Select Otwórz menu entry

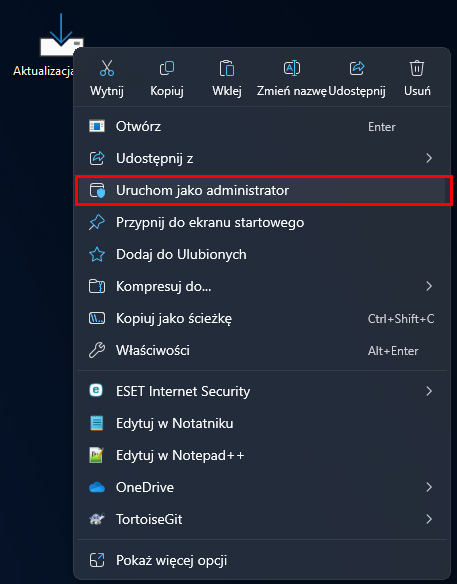point(262,127)
